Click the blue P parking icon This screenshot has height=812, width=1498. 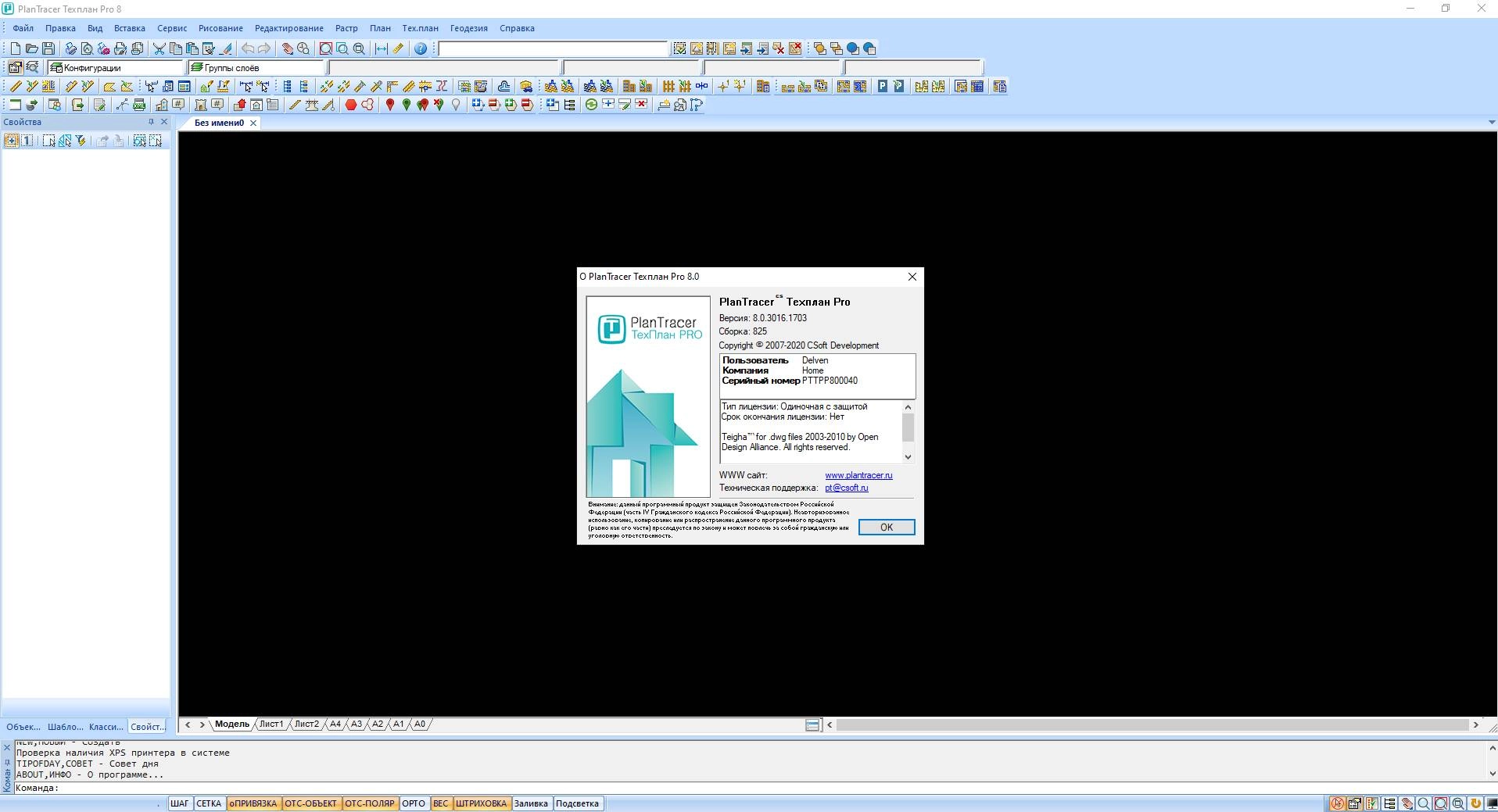click(883, 86)
